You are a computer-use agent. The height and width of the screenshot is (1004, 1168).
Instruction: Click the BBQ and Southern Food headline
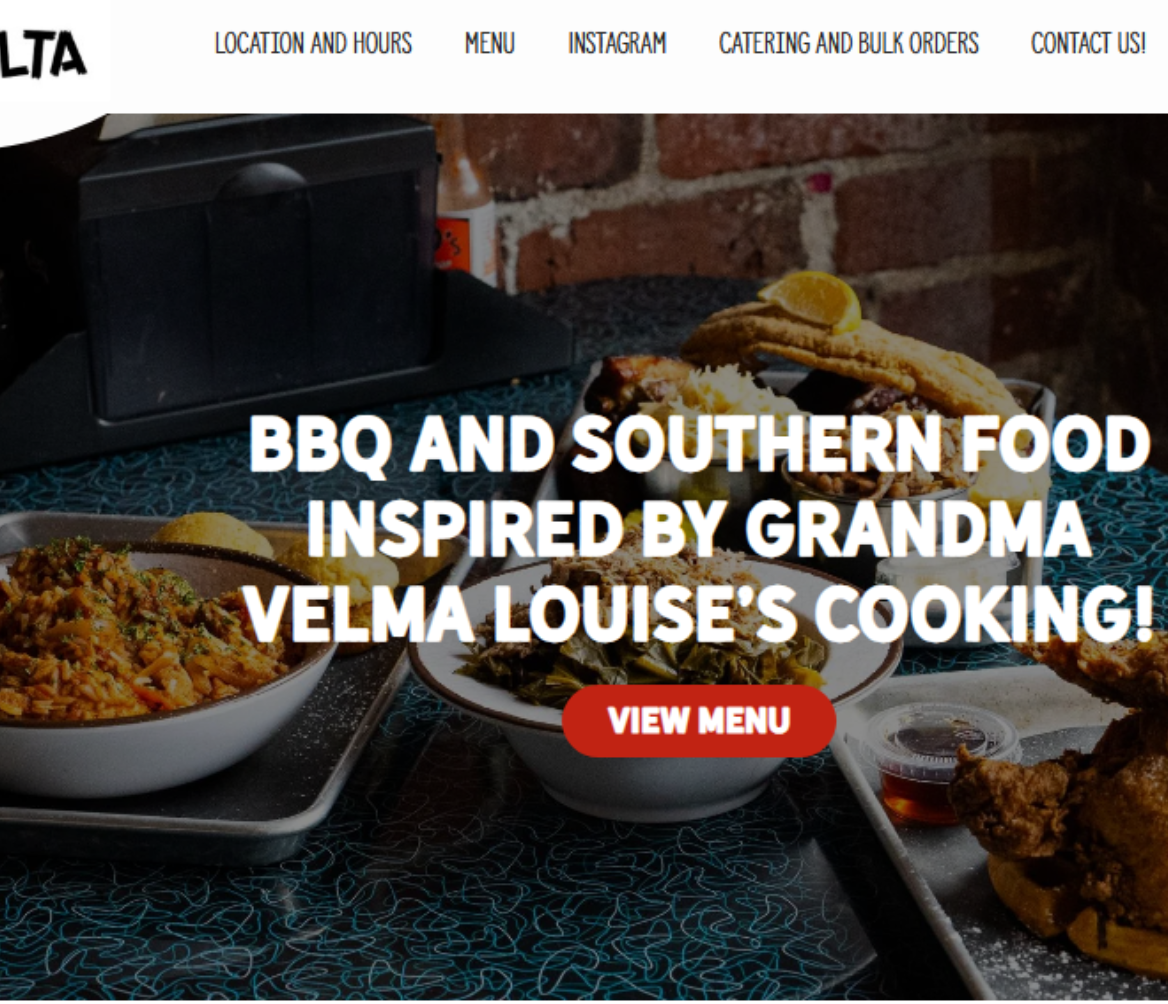pos(699,445)
